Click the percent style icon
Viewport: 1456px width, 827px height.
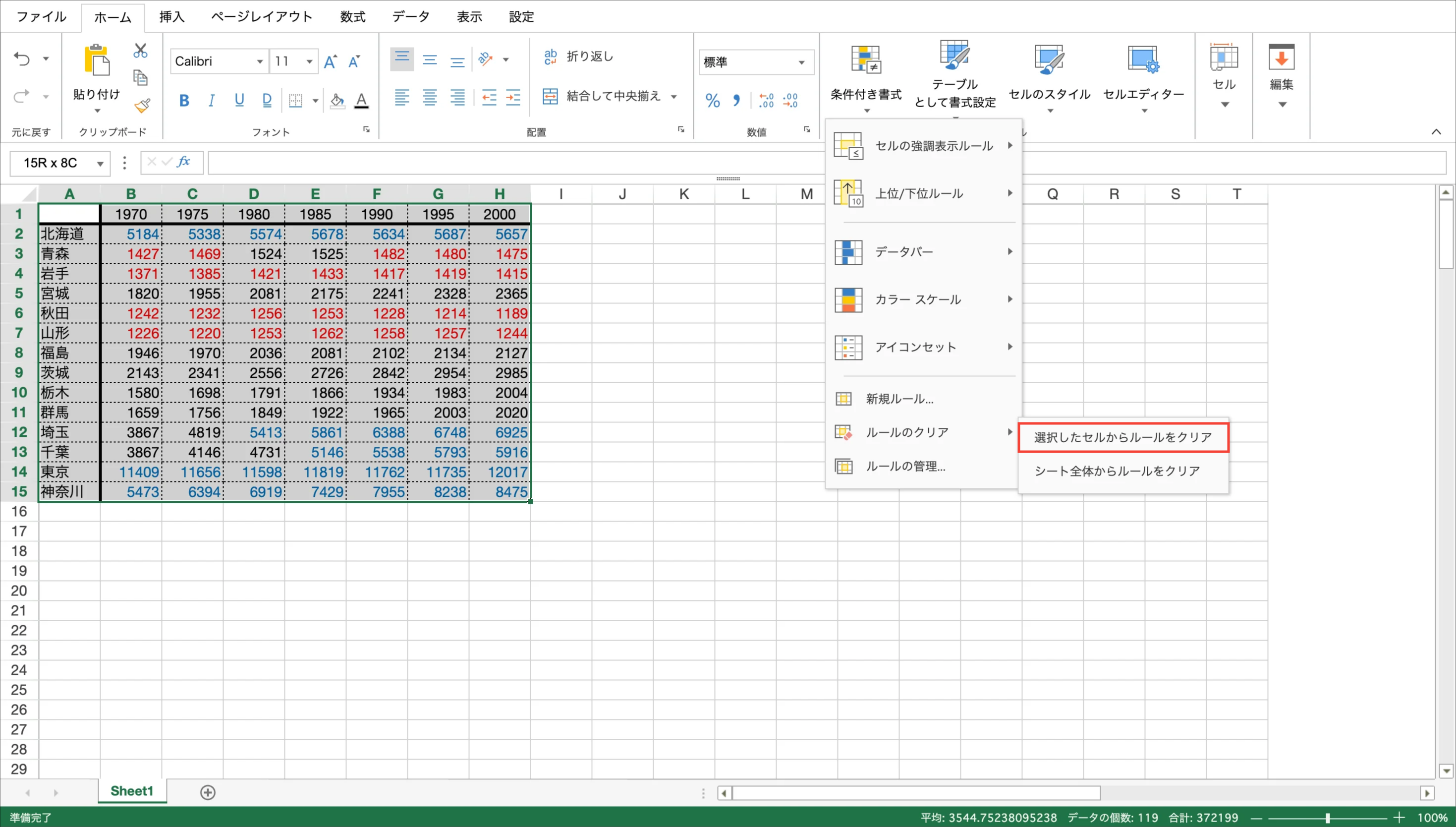tap(713, 101)
